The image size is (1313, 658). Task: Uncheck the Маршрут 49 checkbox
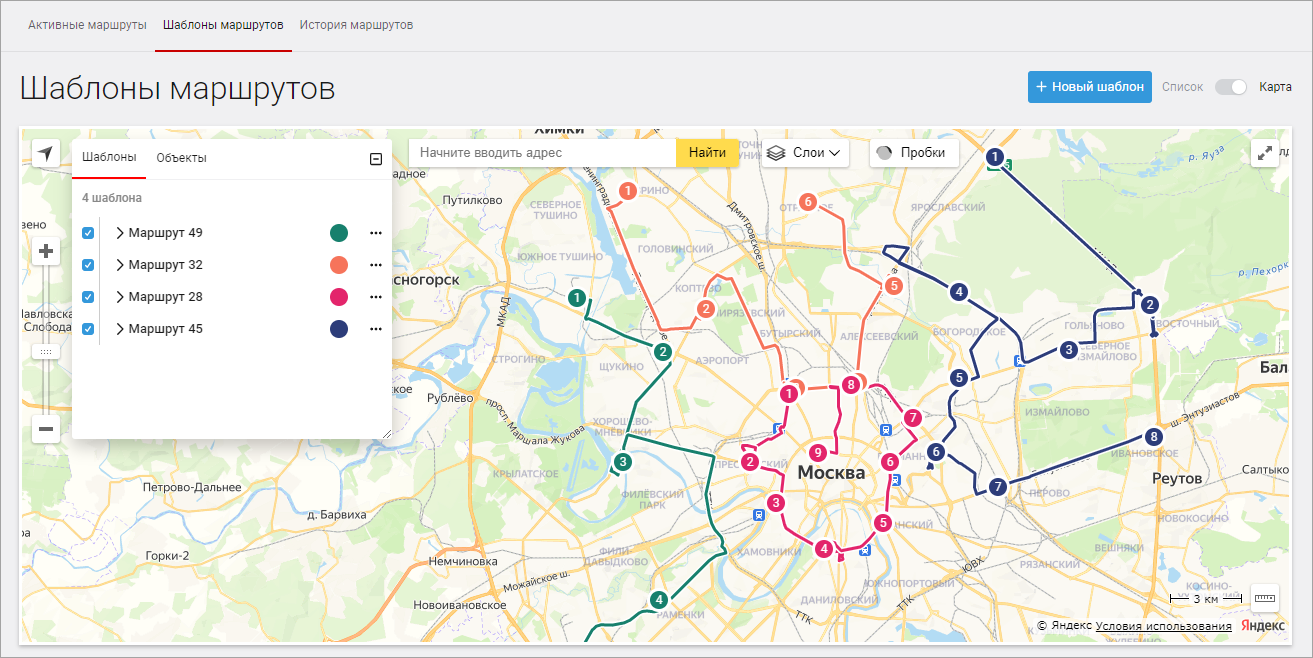88,233
